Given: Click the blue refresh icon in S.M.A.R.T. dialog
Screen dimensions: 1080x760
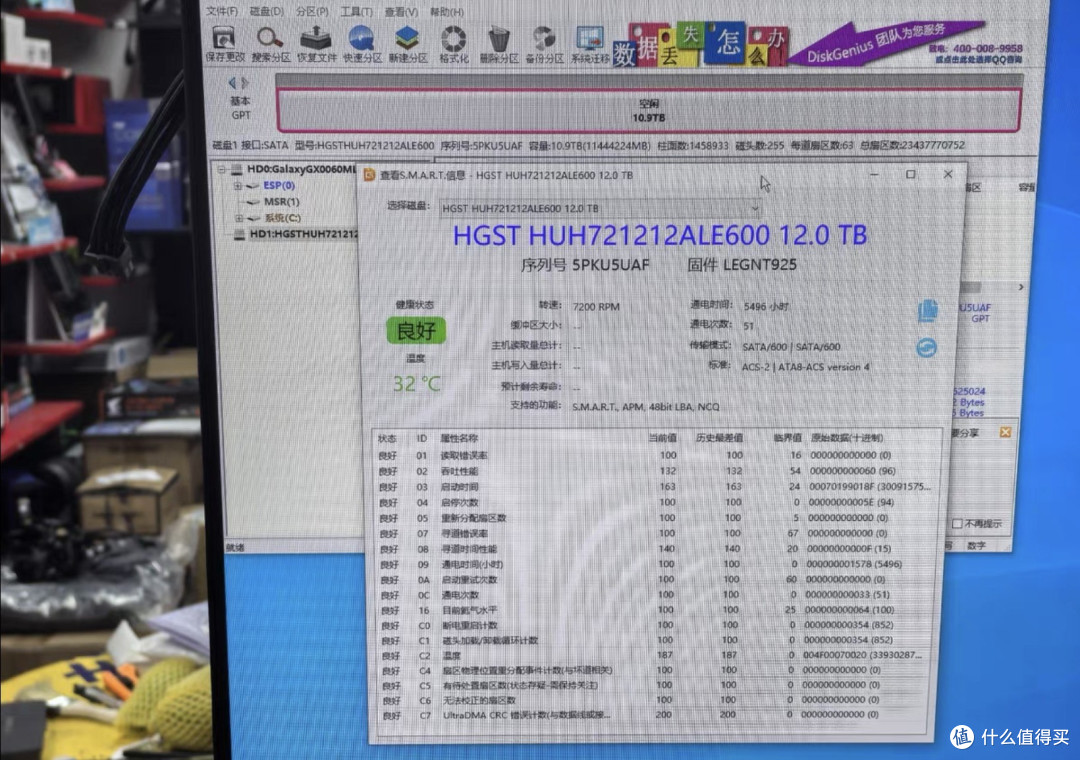Looking at the screenshot, I should coord(926,348).
